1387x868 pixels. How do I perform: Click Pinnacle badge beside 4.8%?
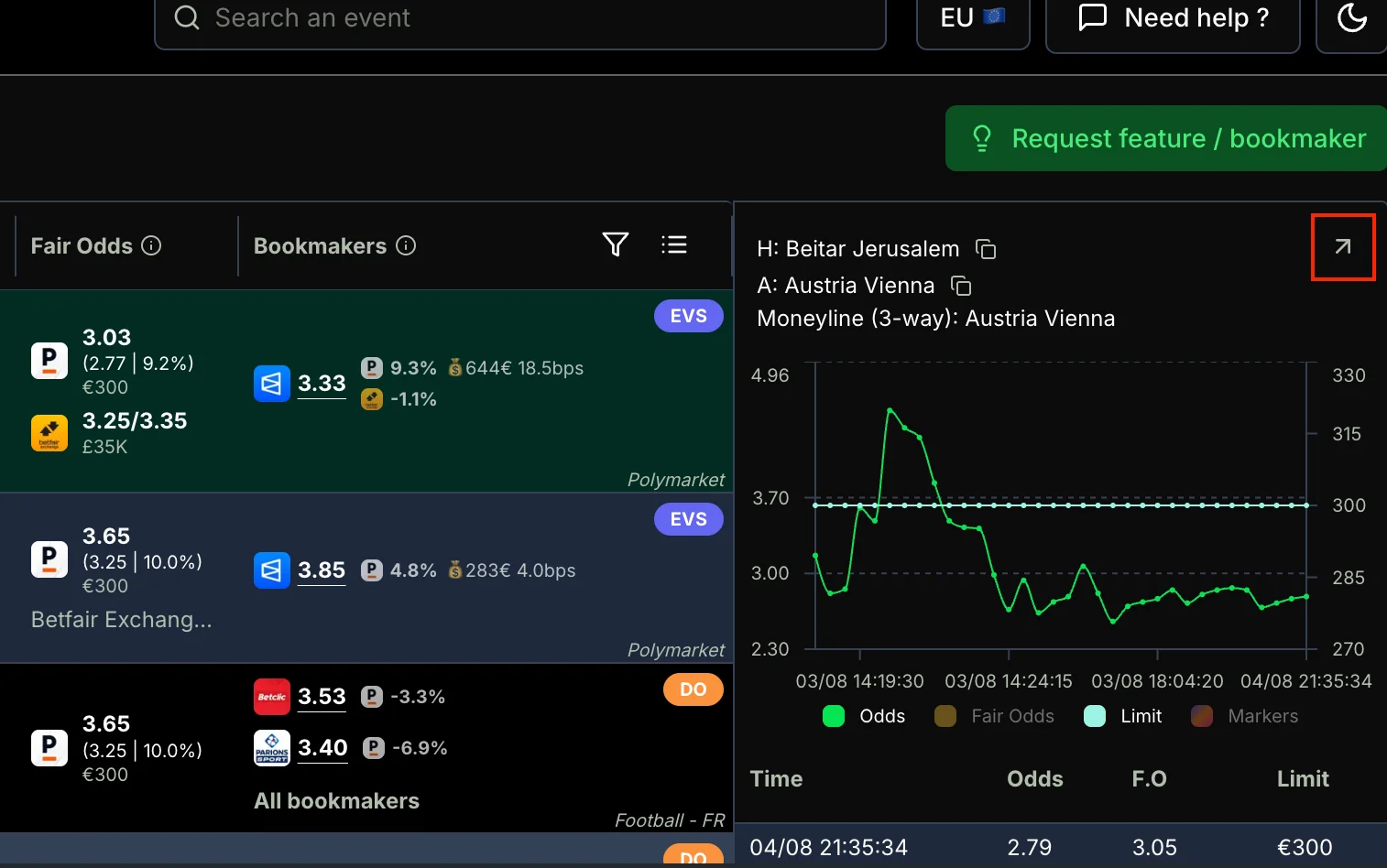[x=372, y=570]
